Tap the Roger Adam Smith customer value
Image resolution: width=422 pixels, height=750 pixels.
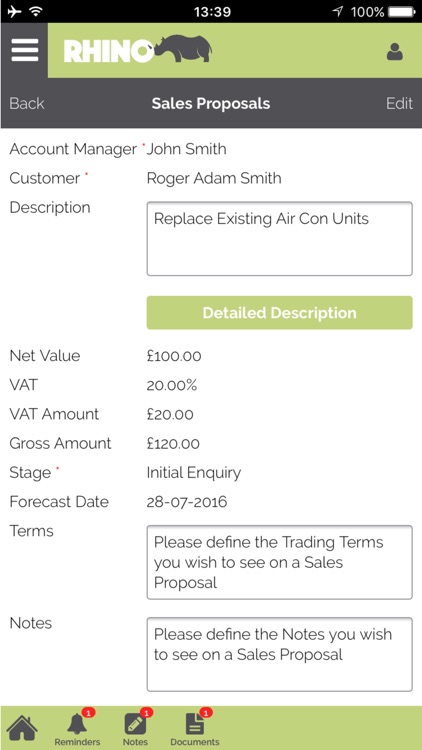point(214,178)
